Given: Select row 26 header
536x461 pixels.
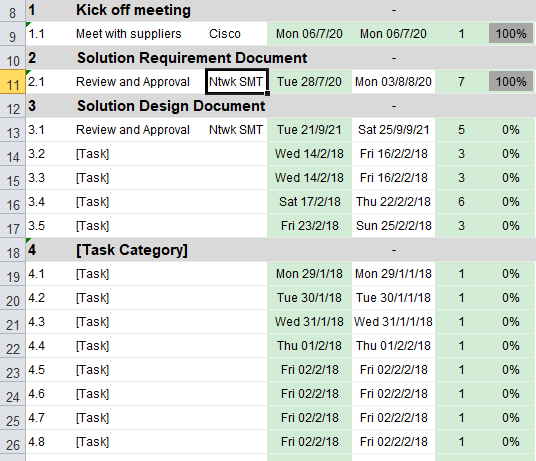Looking at the screenshot, I should (13, 442).
